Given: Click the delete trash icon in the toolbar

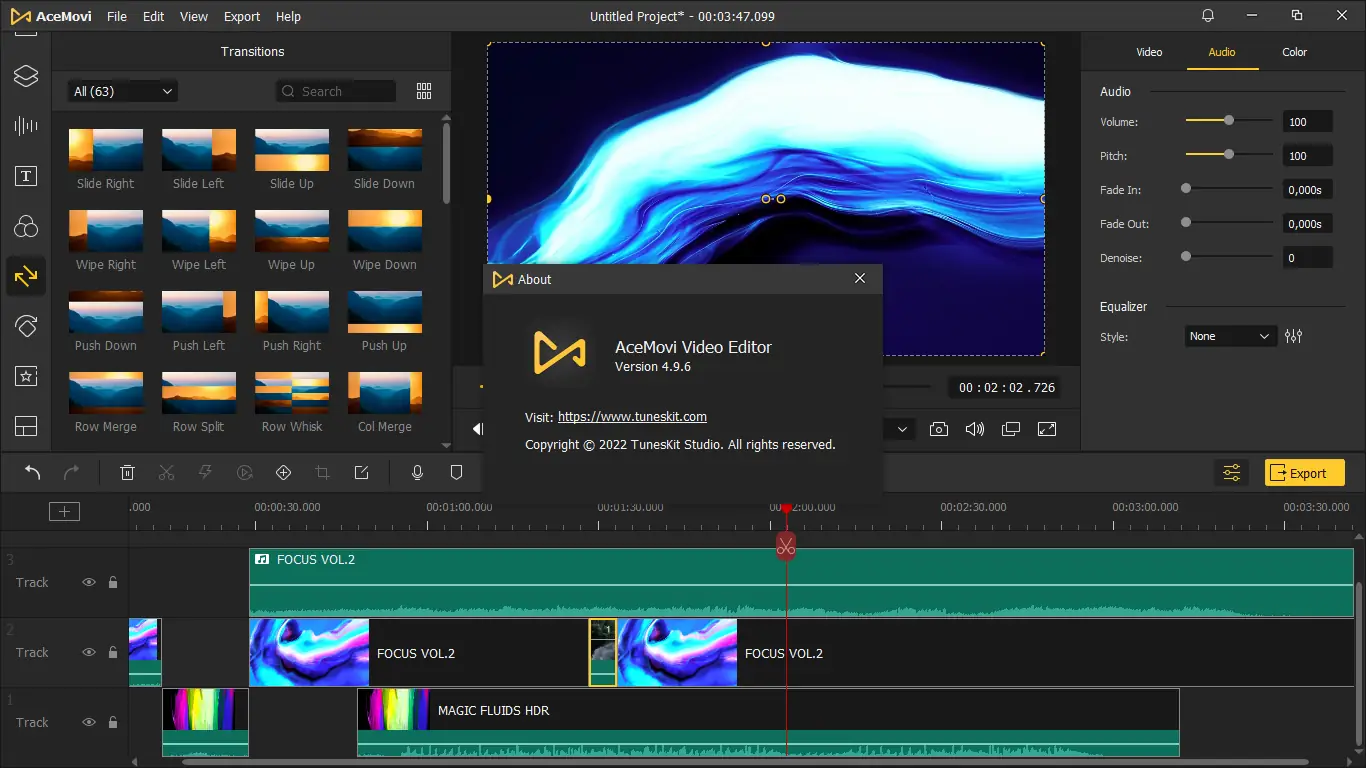Looking at the screenshot, I should coord(128,473).
